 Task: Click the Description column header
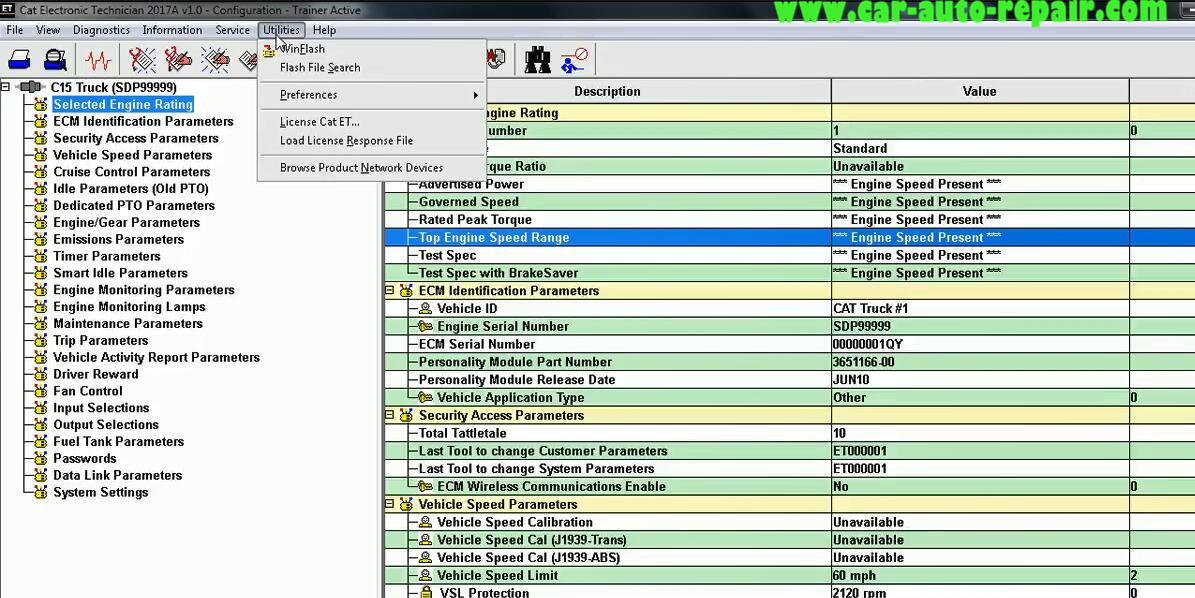[607, 91]
